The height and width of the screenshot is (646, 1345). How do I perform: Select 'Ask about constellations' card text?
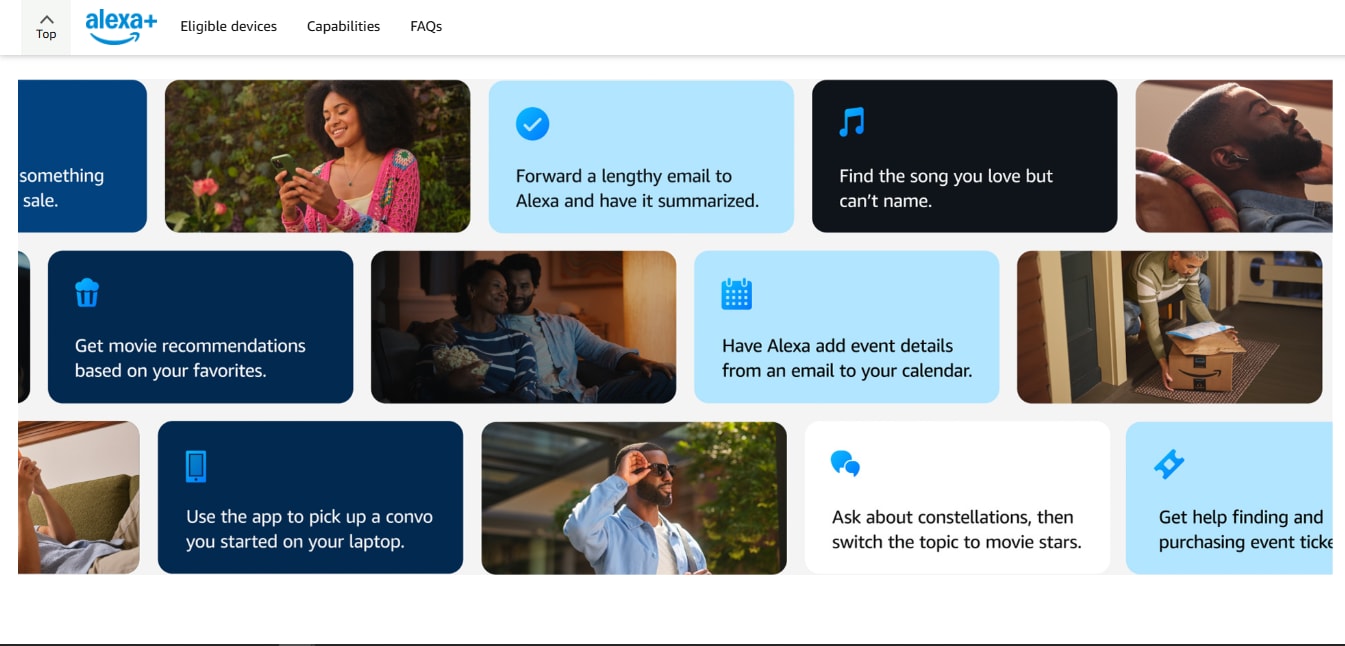point(957,529)
